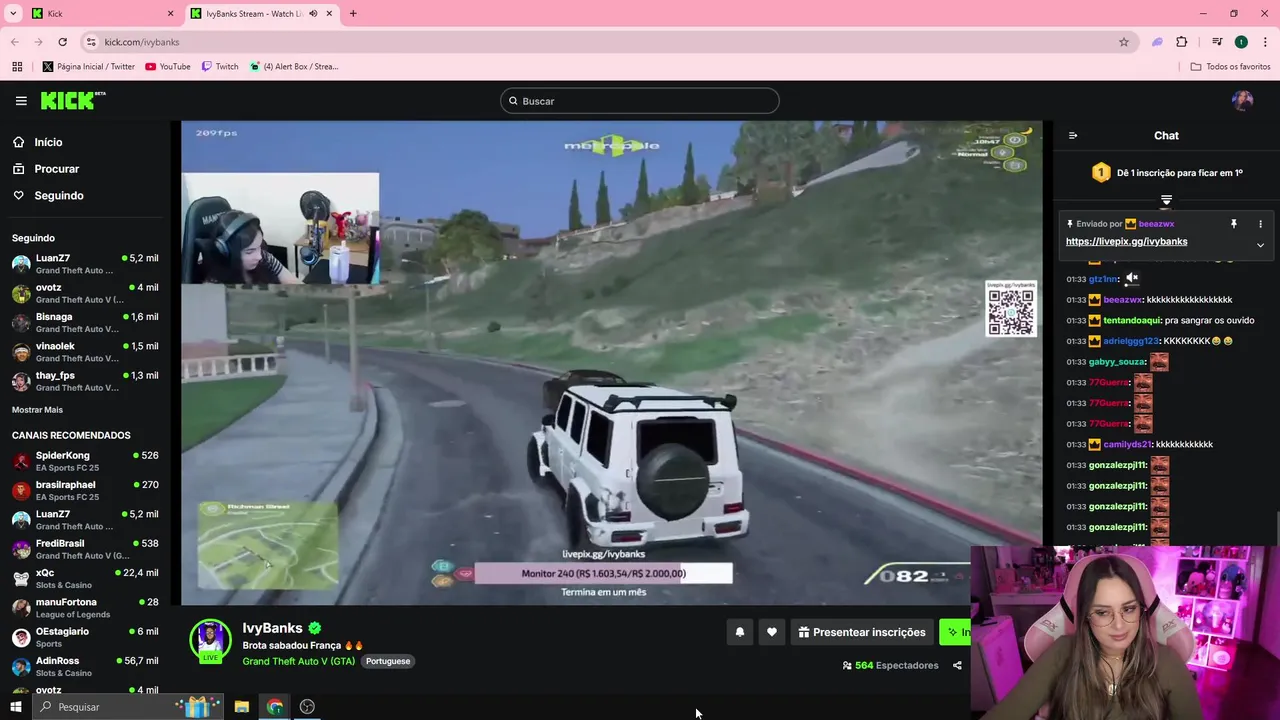This screenshot has height=720, width=1280.
Task: Toggle the notification bell for IvyBanks
Action: [x=740, y=632]
